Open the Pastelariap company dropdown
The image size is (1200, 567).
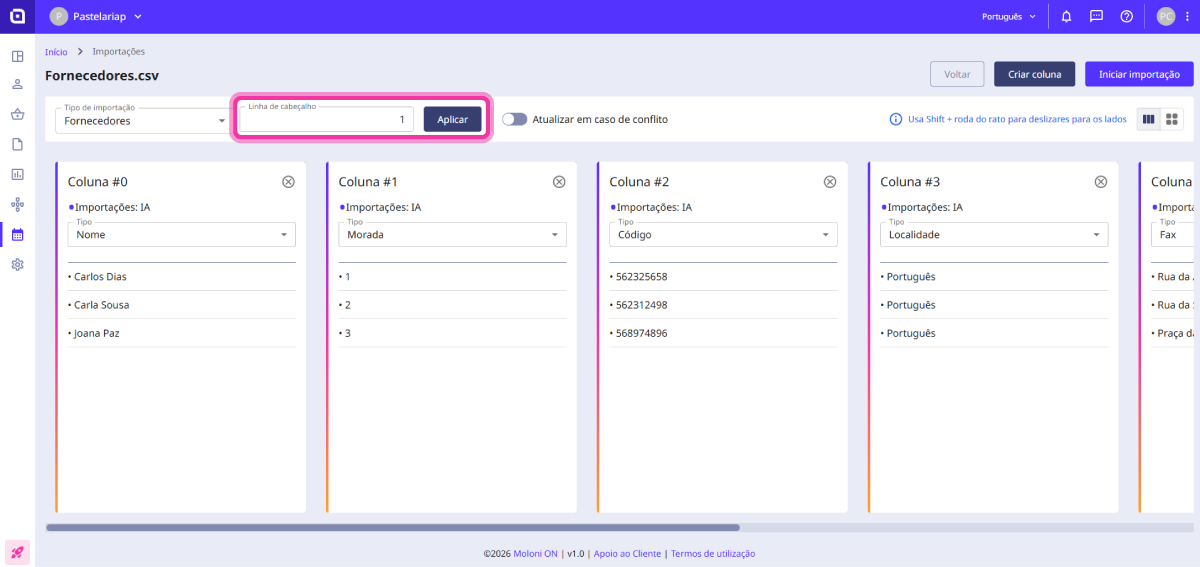click(x=96, y=16)
